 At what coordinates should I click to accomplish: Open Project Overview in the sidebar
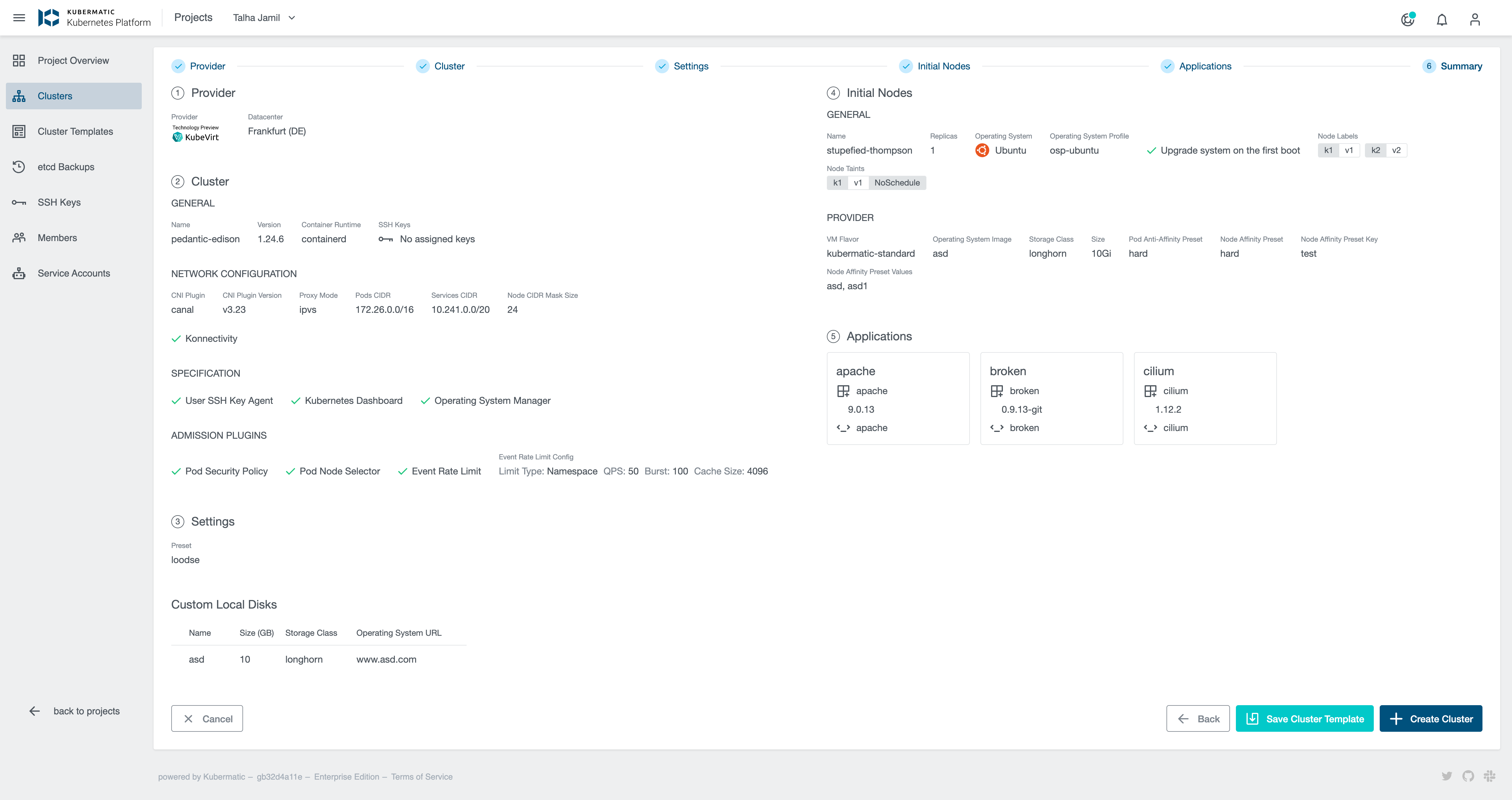coord(73,61)
